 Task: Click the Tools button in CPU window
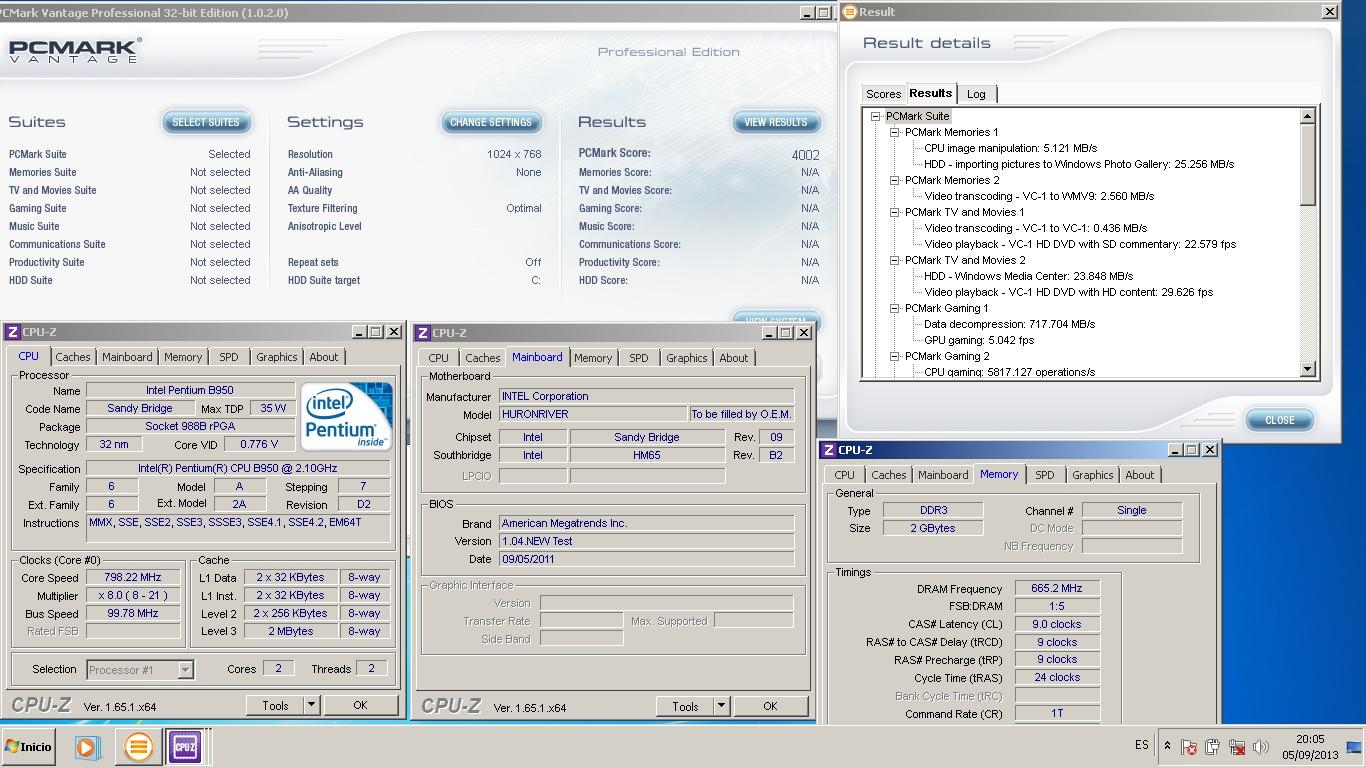pos(275,705)
